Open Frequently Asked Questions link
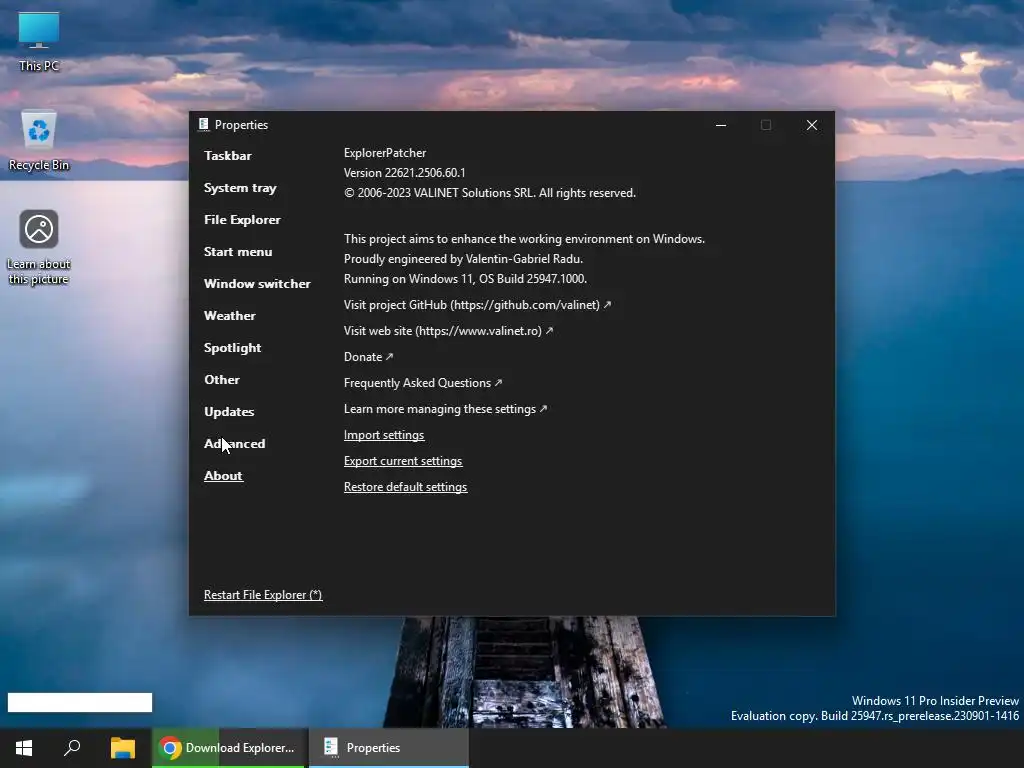 (423, 383)
